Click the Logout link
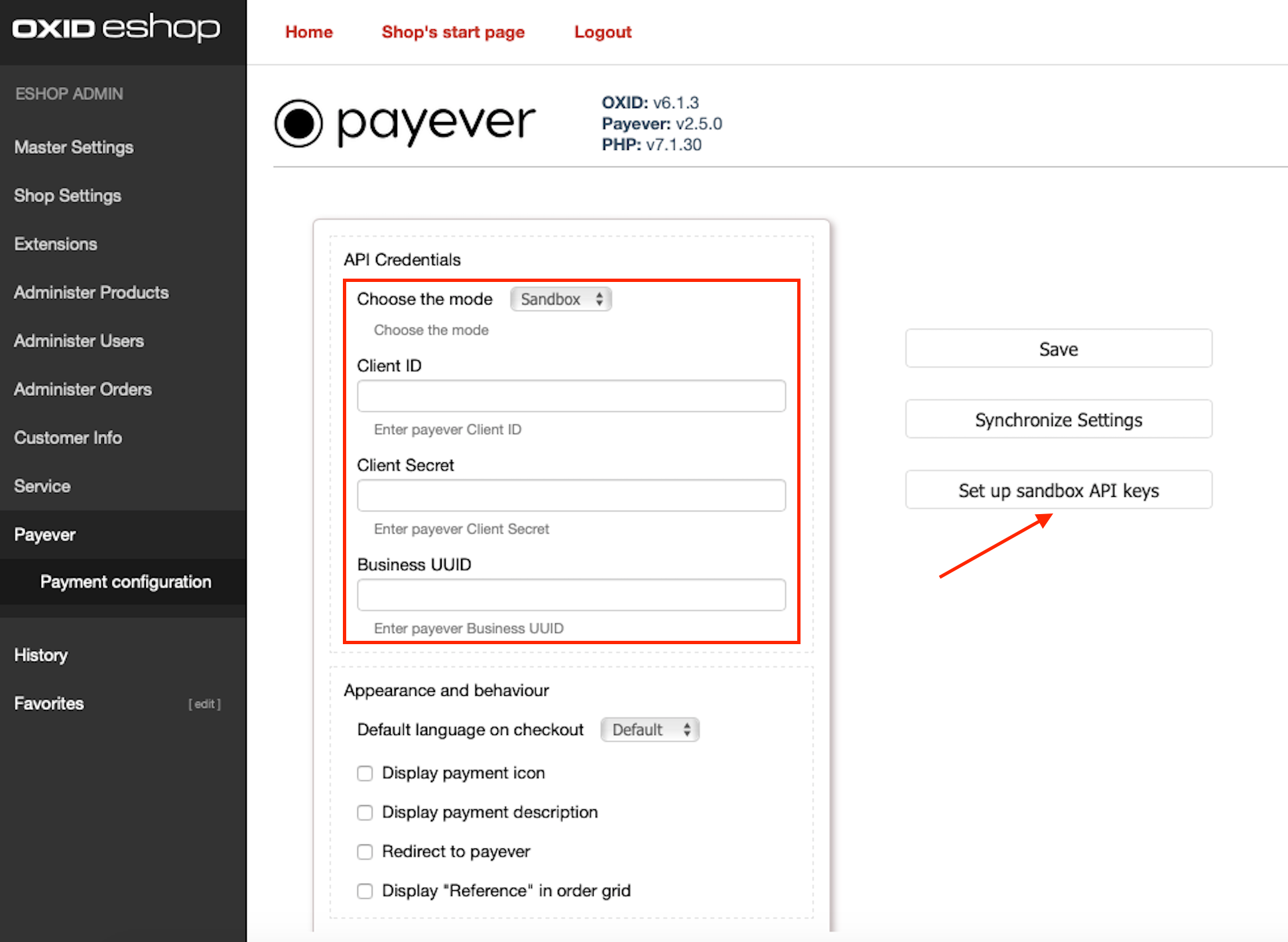The width and height of the screenshot is (1288, 942). [603, 32]
